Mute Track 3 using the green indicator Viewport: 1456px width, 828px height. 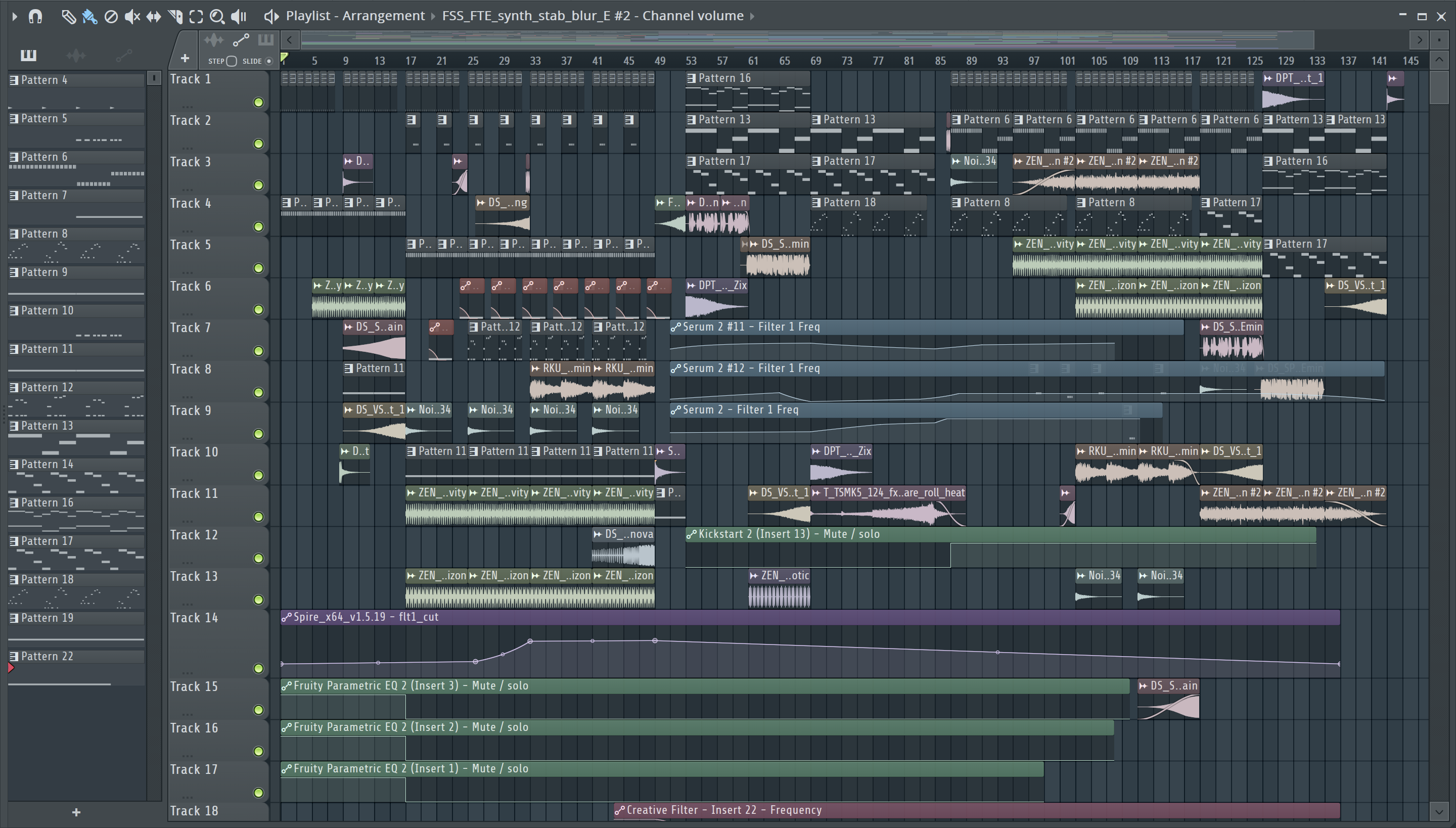click(x=258, y=186)
